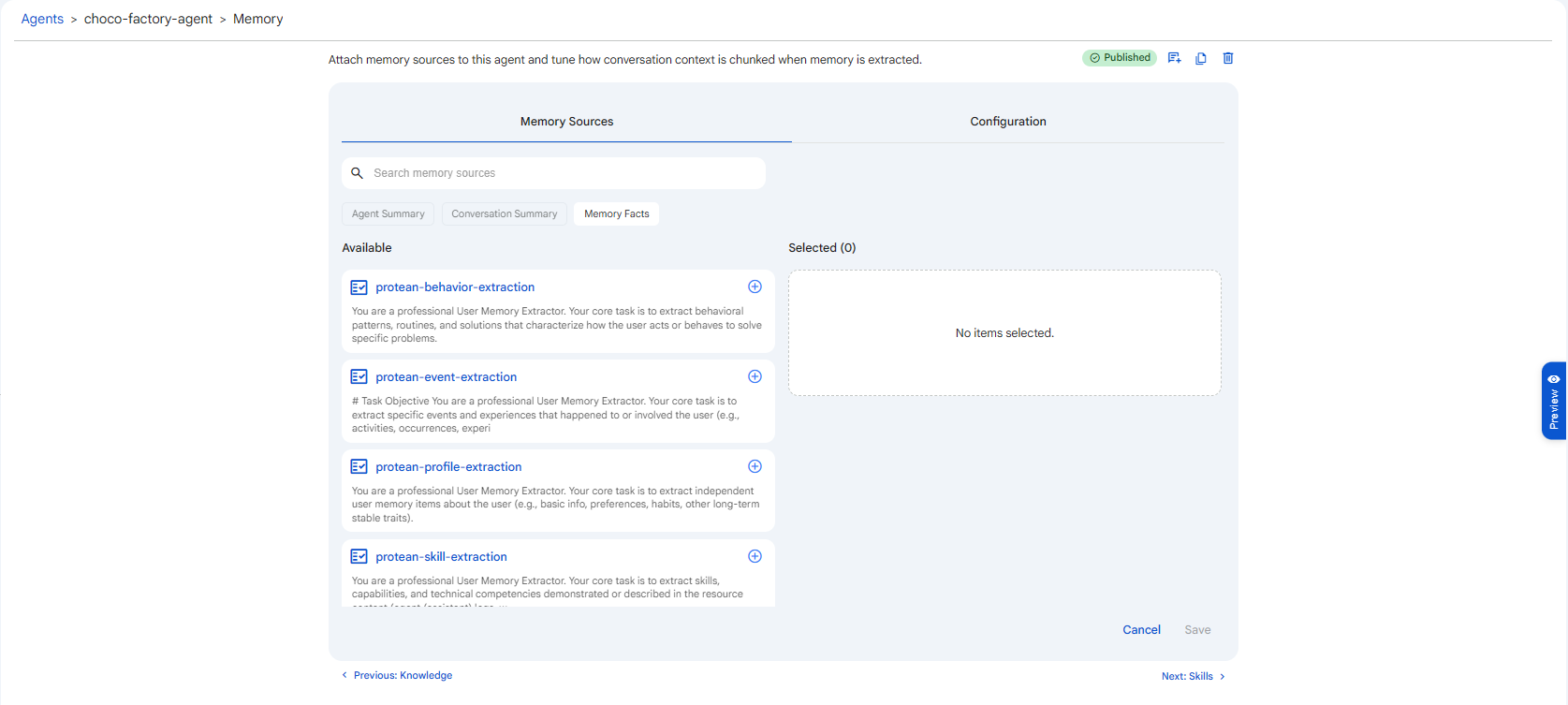Click protean-behavior-extraction checklist icon

359,287
